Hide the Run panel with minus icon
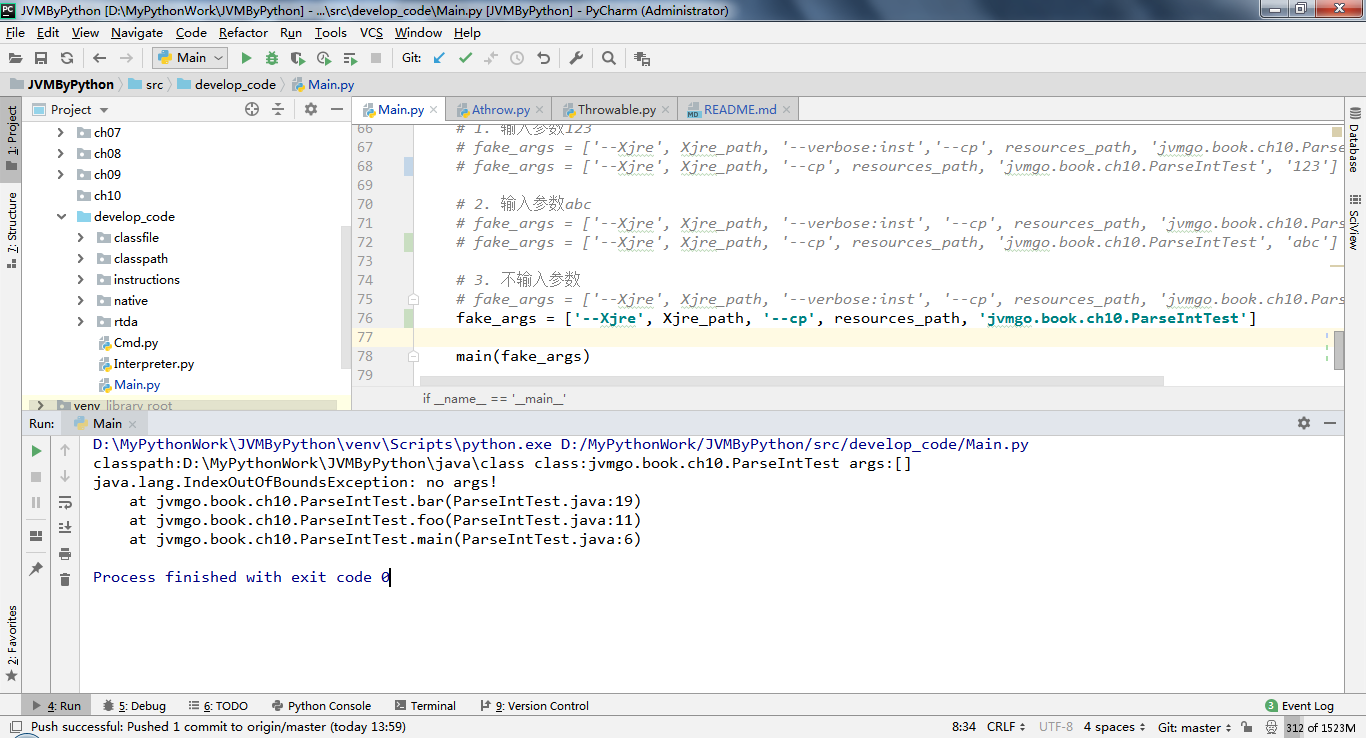 pyautogui.click(x=1329, y=423)
